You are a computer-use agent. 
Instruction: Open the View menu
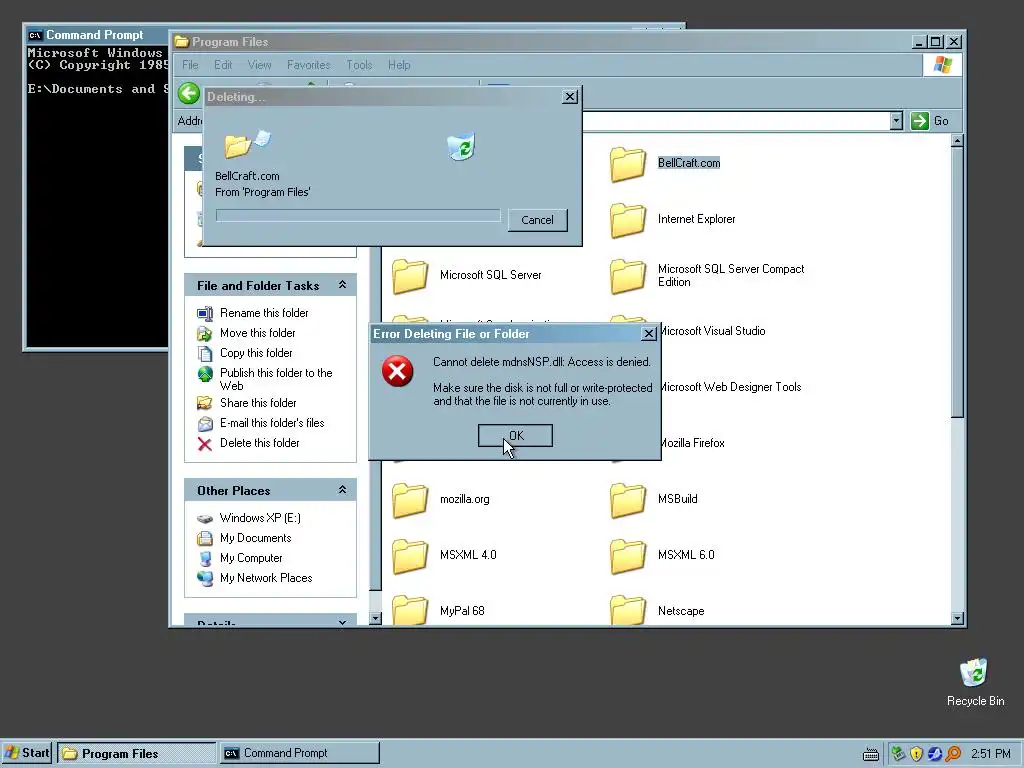pos(259,65)
